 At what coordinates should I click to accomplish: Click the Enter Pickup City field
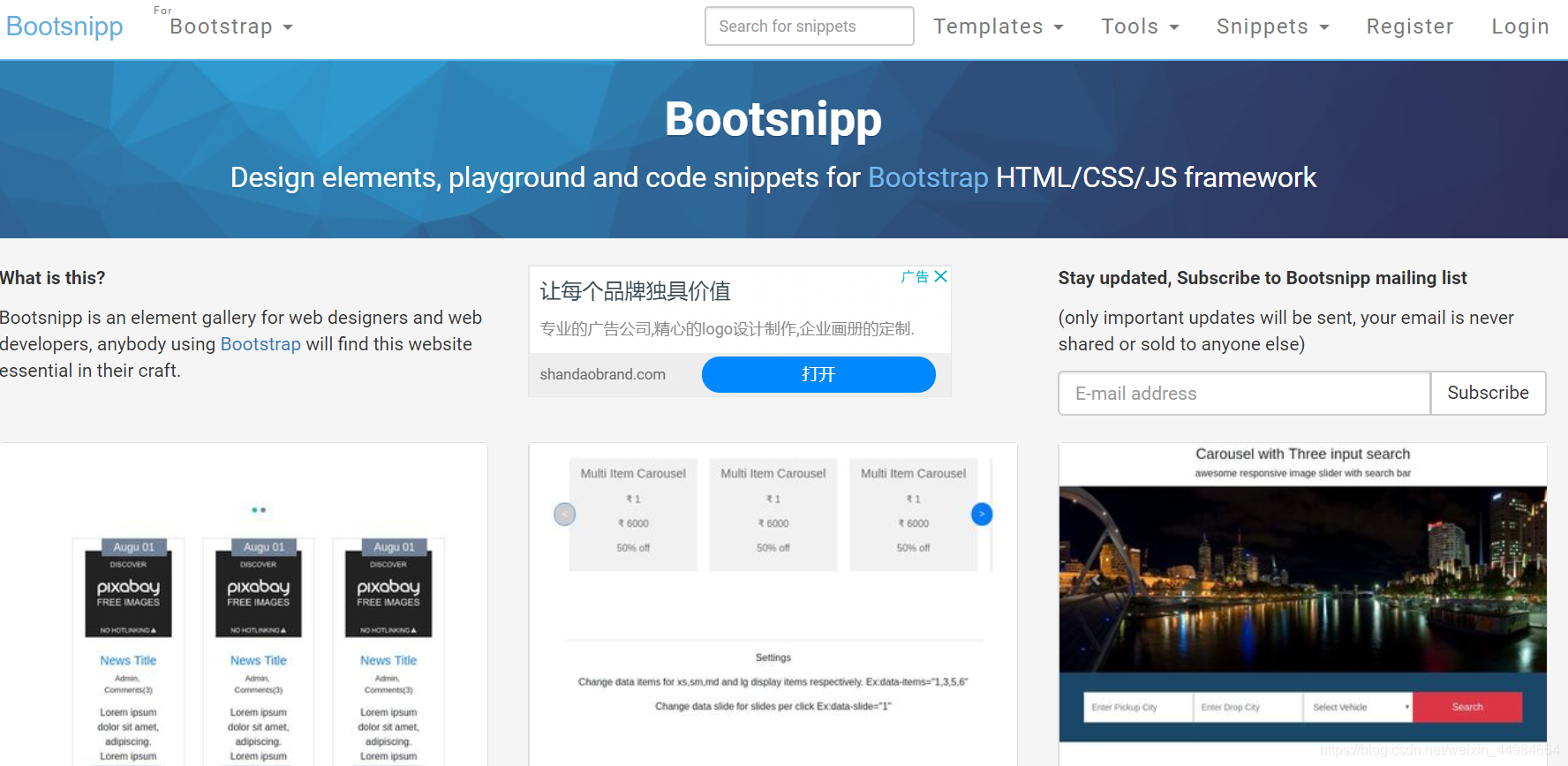1138,707
